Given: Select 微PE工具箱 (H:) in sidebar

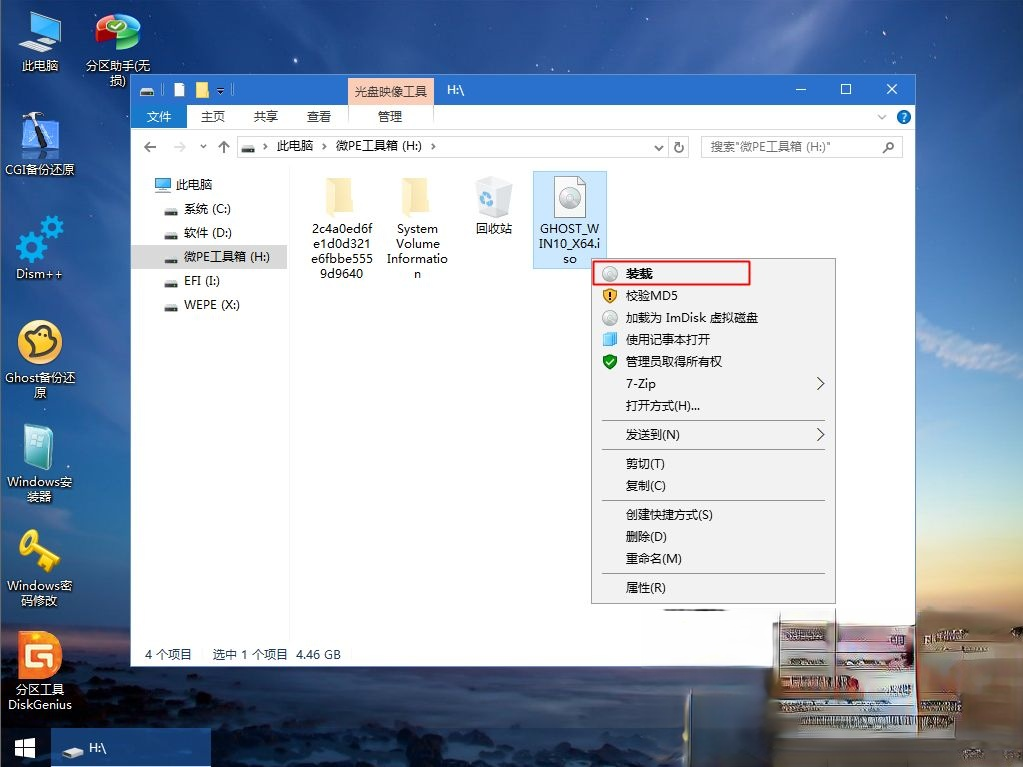Looking at the screenshot, I should click(209, 257).
